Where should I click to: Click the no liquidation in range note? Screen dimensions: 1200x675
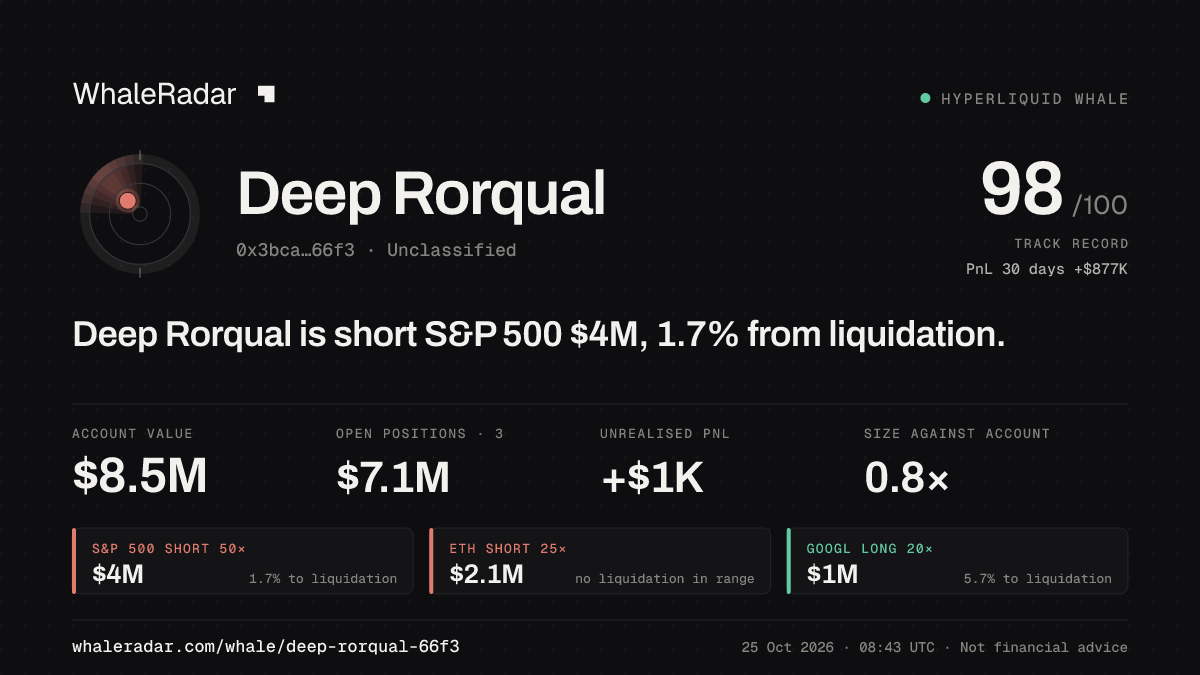coord(665,579)
